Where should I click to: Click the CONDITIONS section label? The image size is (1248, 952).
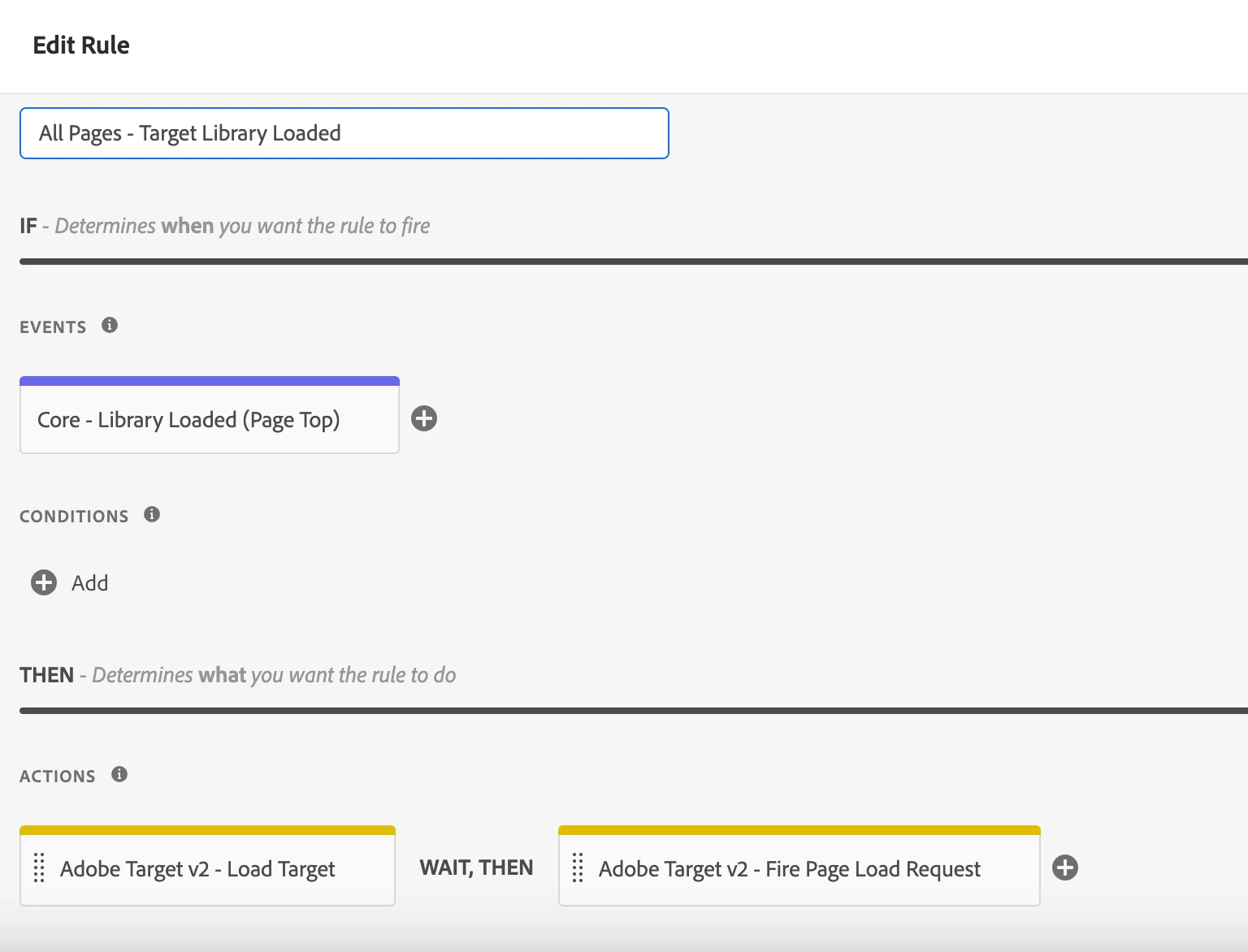[x=74, y=517]
